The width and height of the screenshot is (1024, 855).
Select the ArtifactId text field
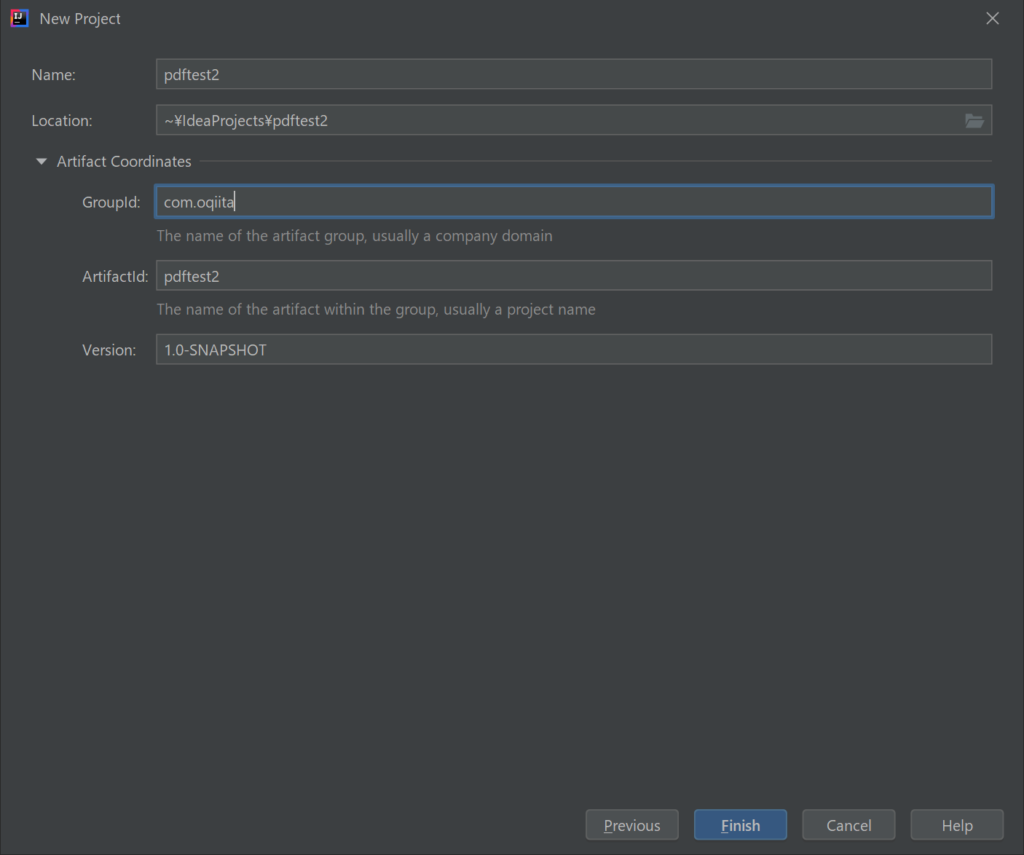point(573,276)
